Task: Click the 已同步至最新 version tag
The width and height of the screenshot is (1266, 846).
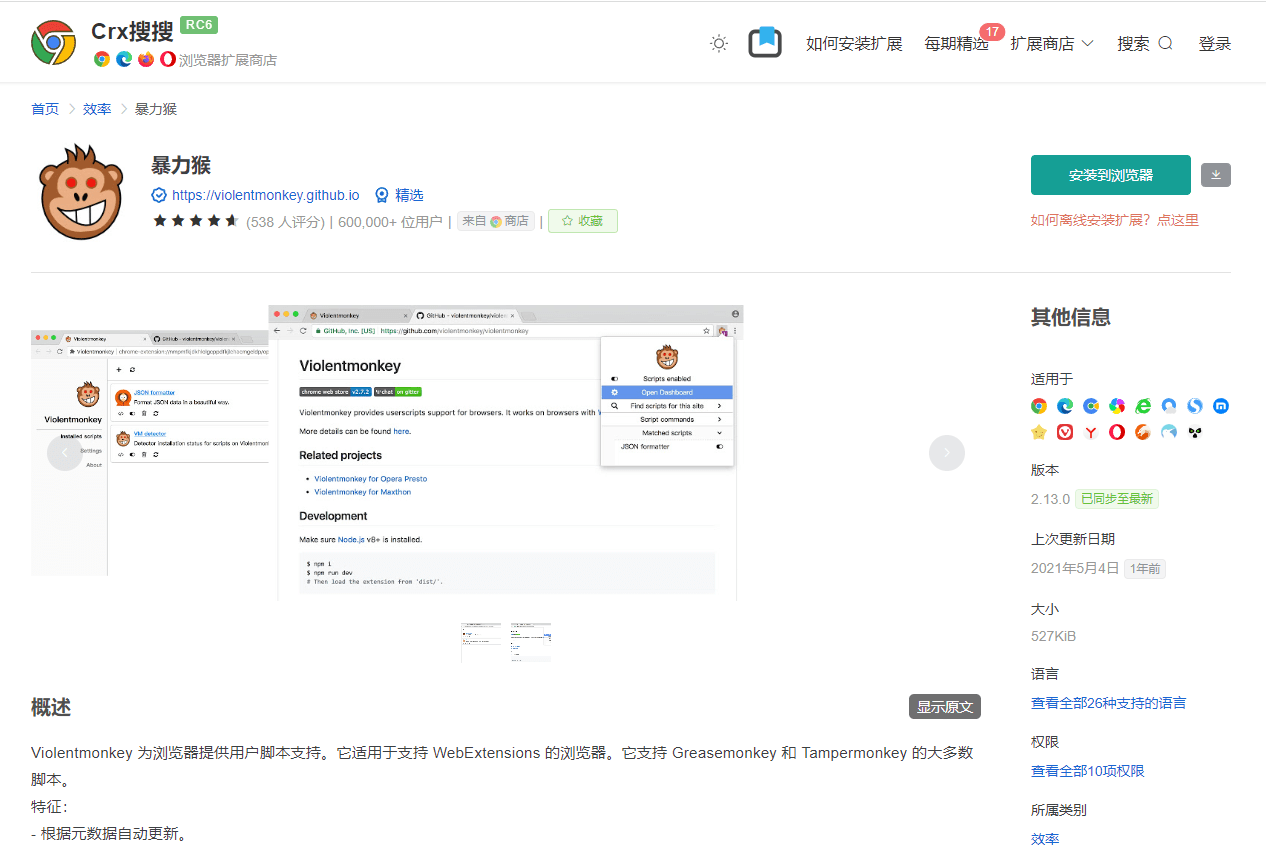Action: tap(1117, 499)
